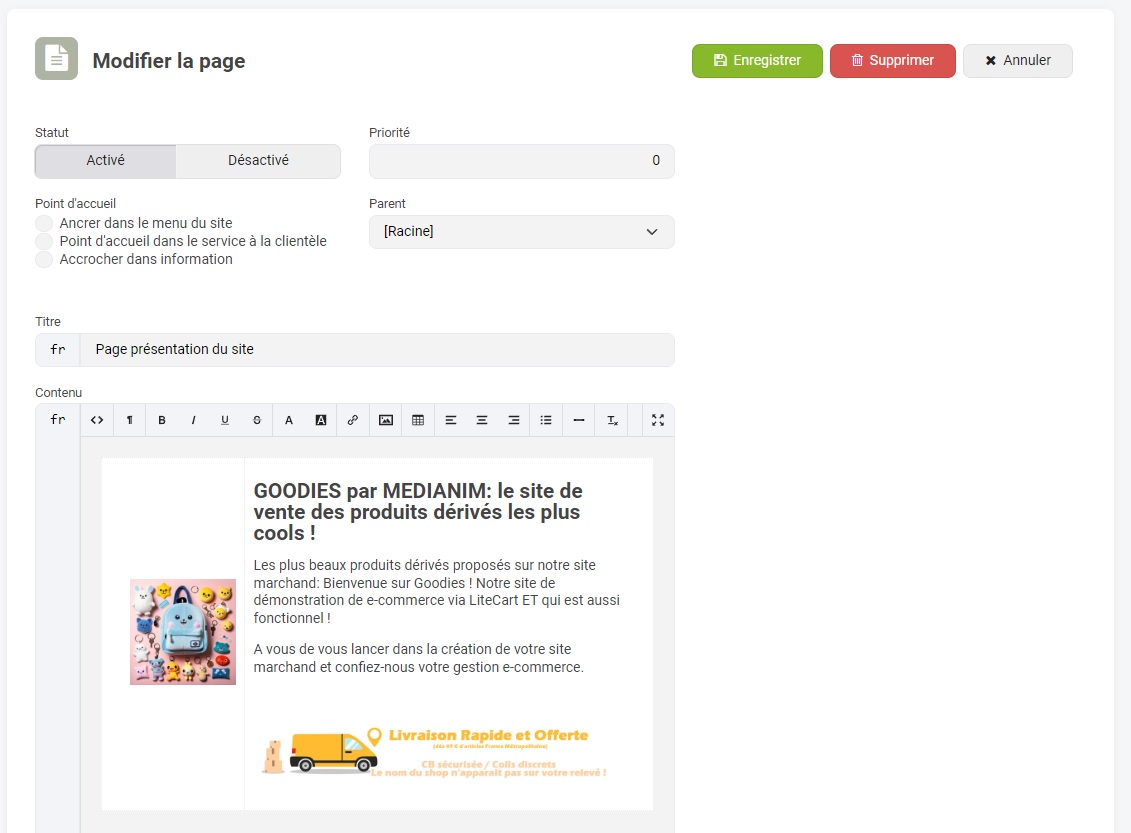The width and height of the screenshot is (1131, 833).
Task: Clear text formatting
Action: coord(612,420)
